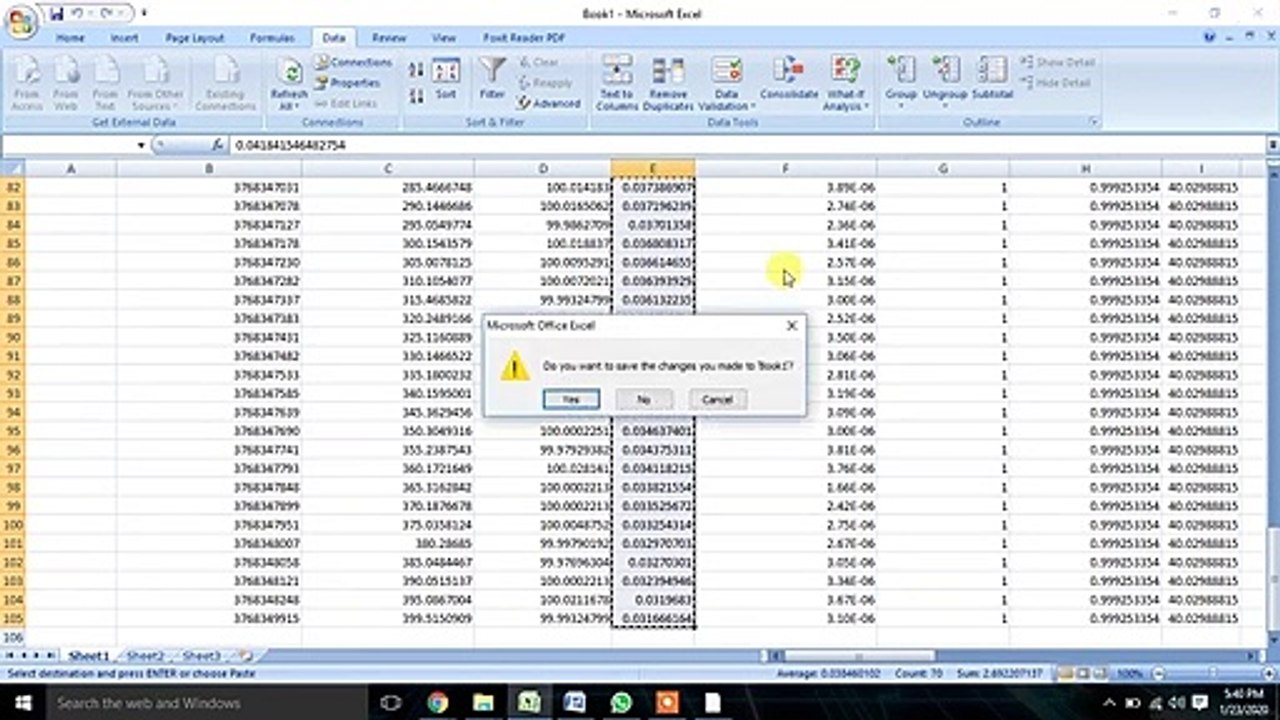Open File Explorer from the taskbar
1280x720 pixels.
(x=483, y=702)
